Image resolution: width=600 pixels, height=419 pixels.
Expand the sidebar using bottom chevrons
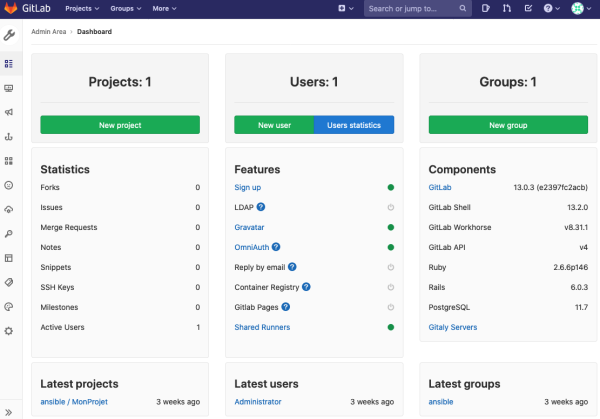(x=9, y=410)
